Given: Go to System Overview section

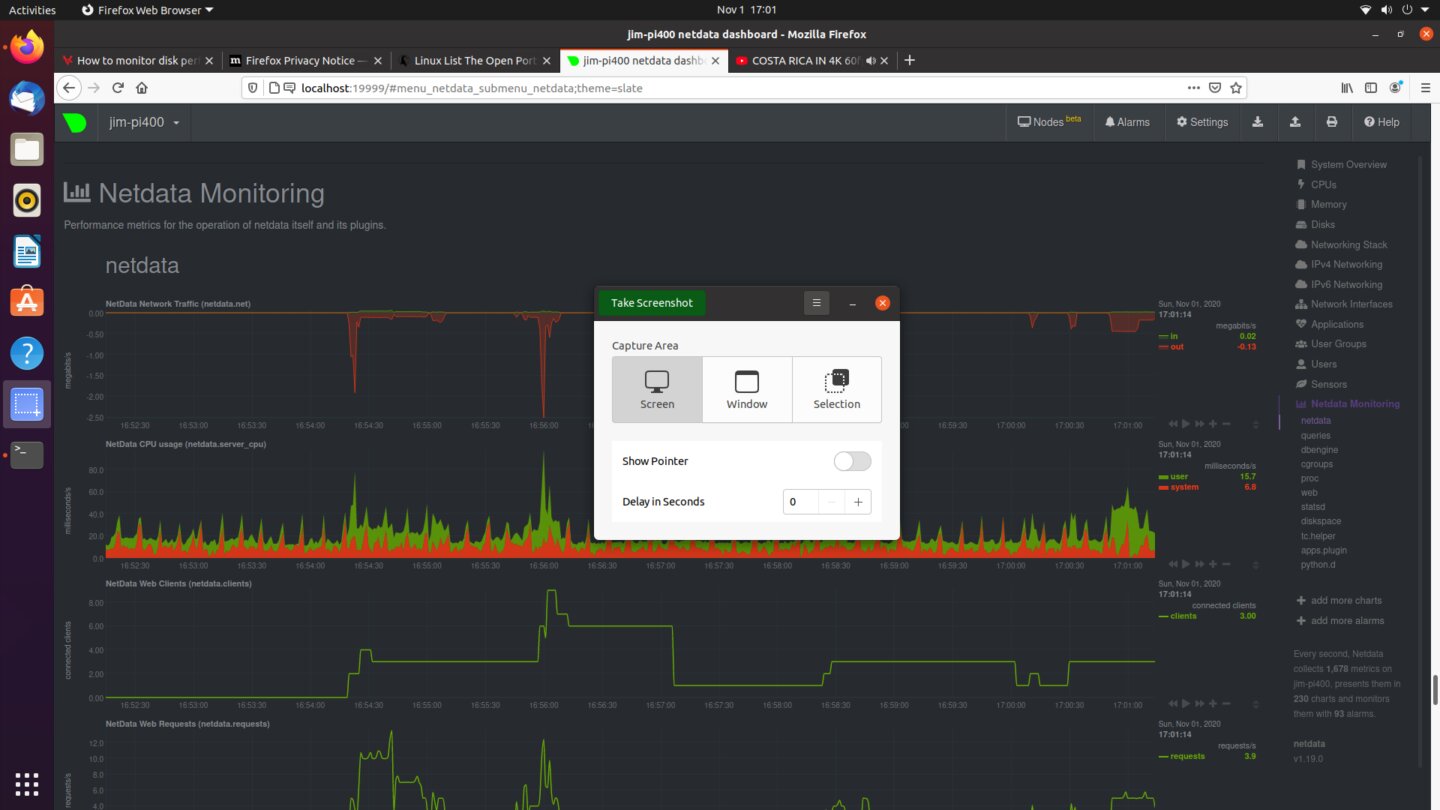Looking at the screenshot, I should click(x=1341, y=165).
